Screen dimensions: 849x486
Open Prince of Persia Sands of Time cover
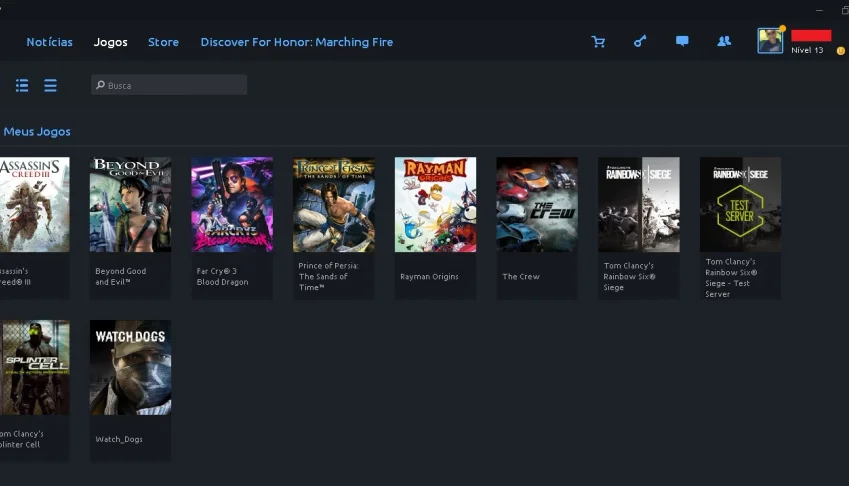click(334, 205)
